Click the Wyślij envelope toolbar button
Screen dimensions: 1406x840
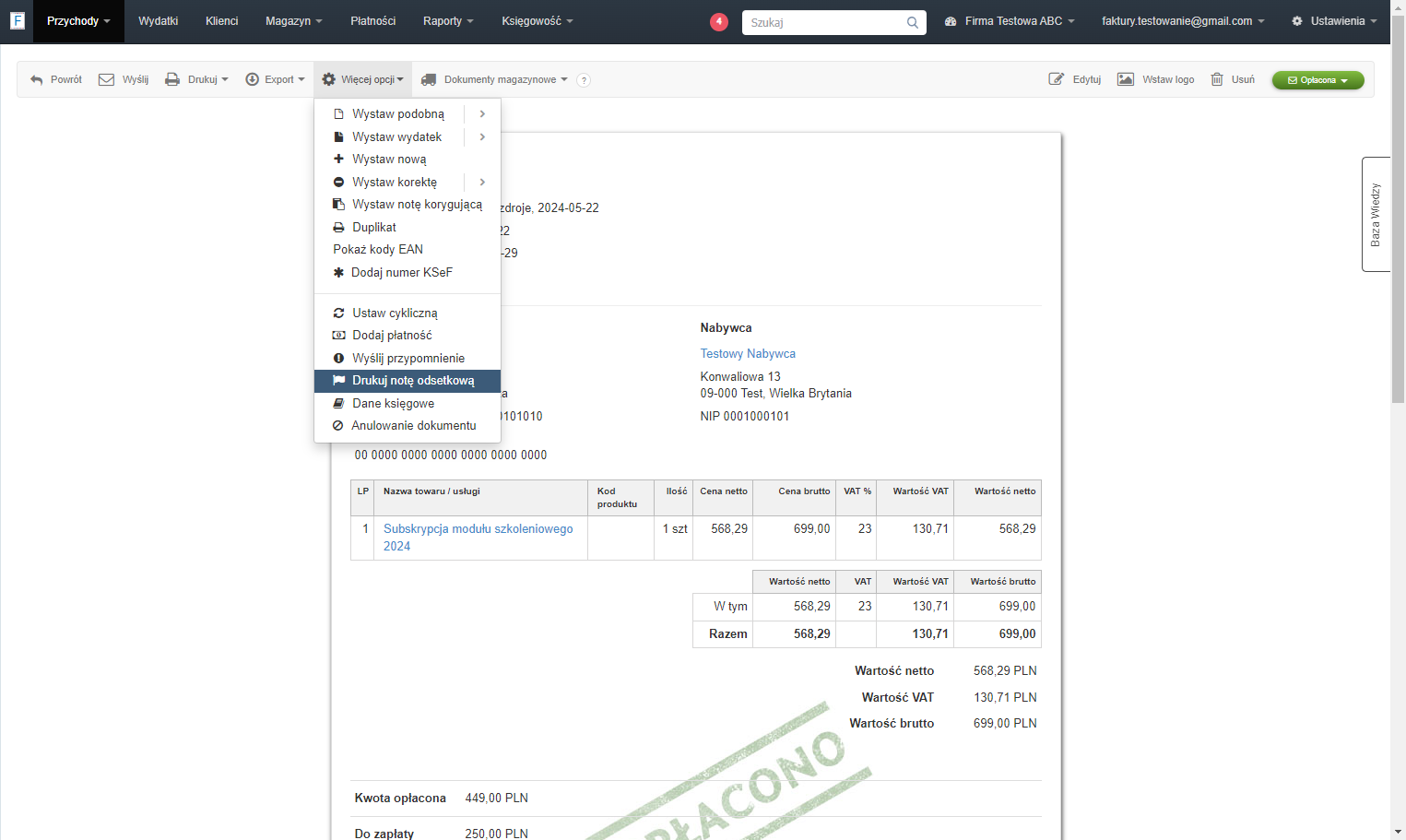[x=124, y=79]
